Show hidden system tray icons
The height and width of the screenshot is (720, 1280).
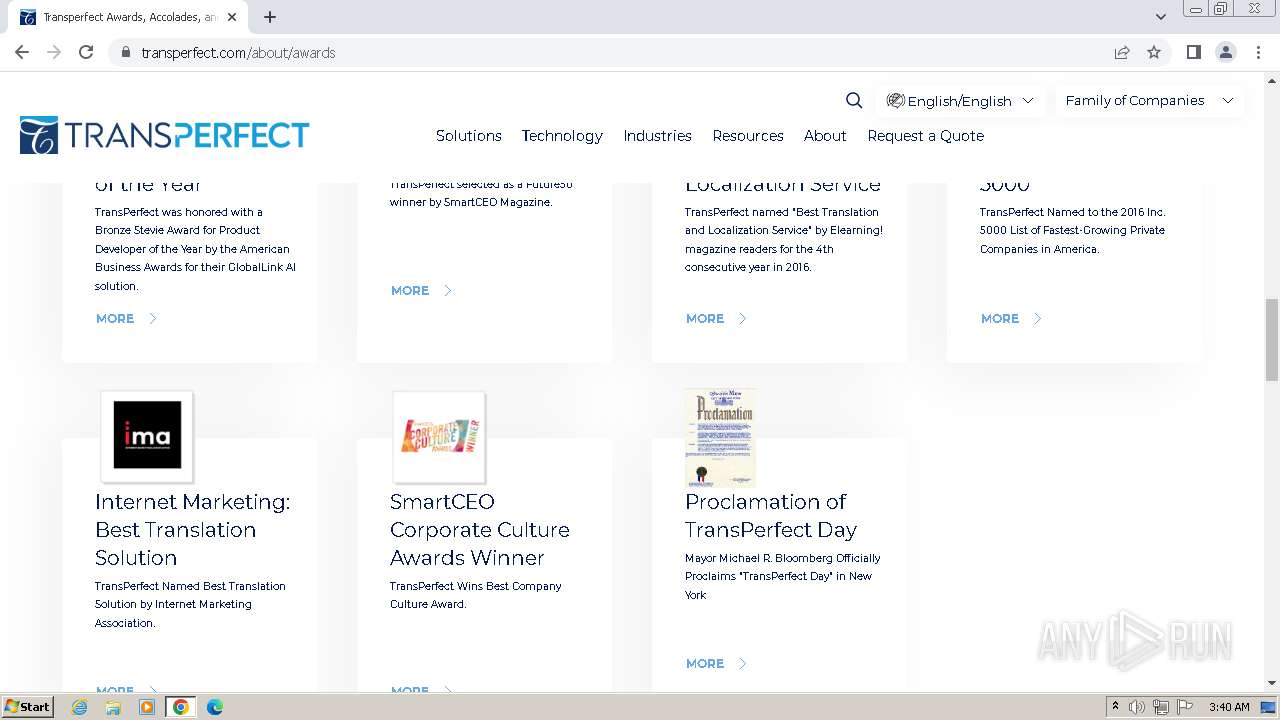(1115, 707)
